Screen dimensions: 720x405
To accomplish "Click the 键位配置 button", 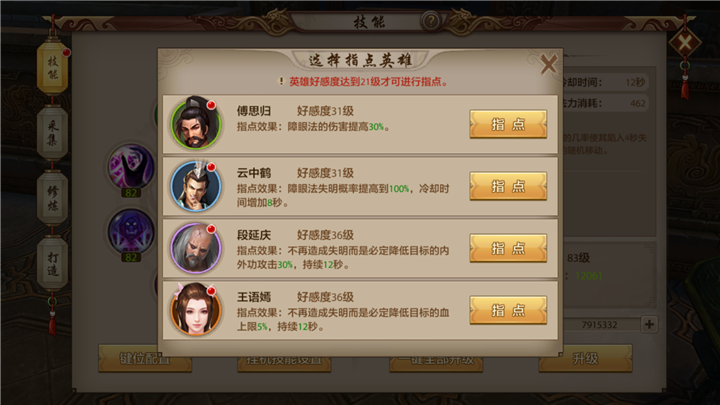I will click(145, 358).
